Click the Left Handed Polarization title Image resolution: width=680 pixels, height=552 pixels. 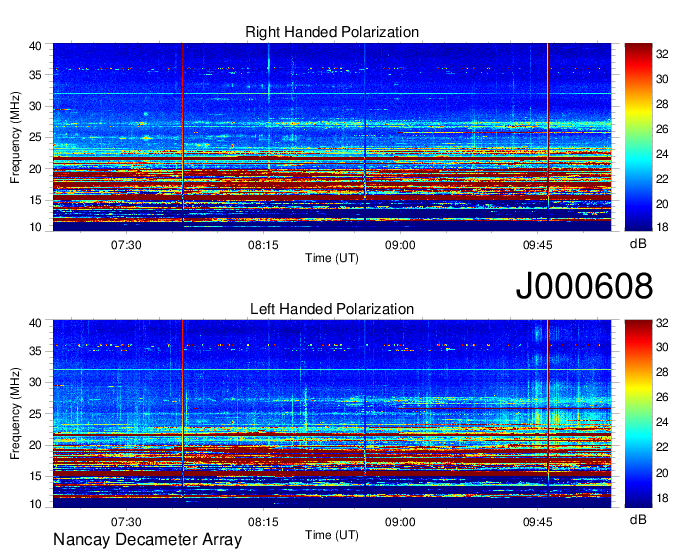click(x=332, y=309)
